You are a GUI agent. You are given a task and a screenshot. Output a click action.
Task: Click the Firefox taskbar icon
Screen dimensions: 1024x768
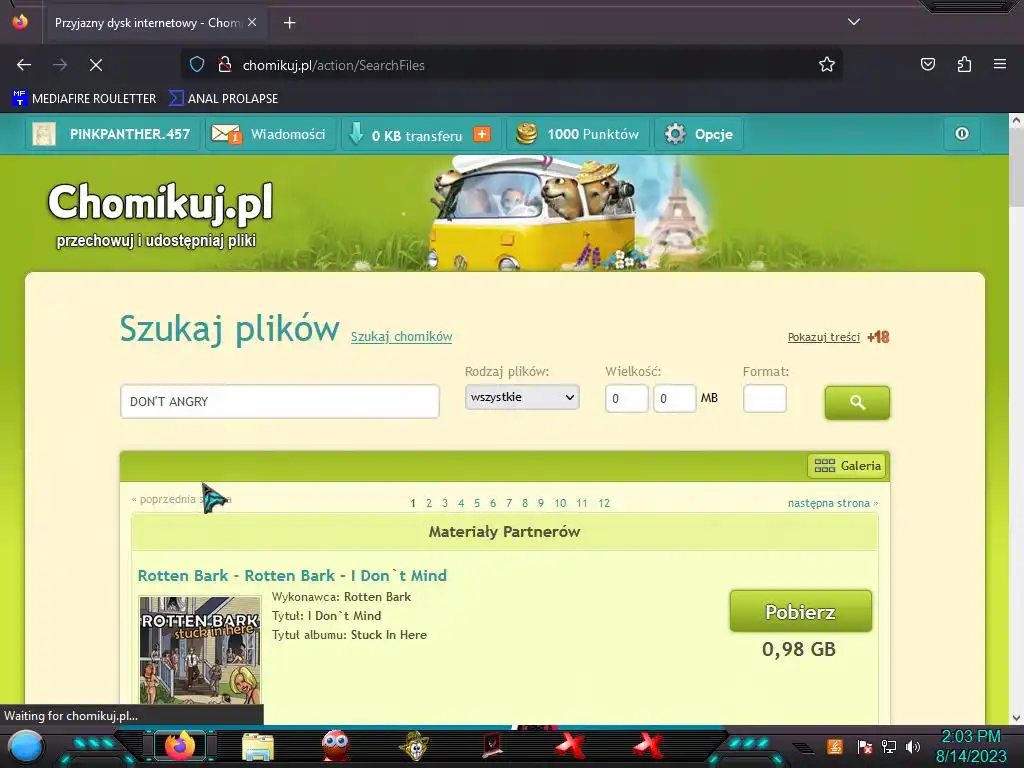(x=180, y=745)
